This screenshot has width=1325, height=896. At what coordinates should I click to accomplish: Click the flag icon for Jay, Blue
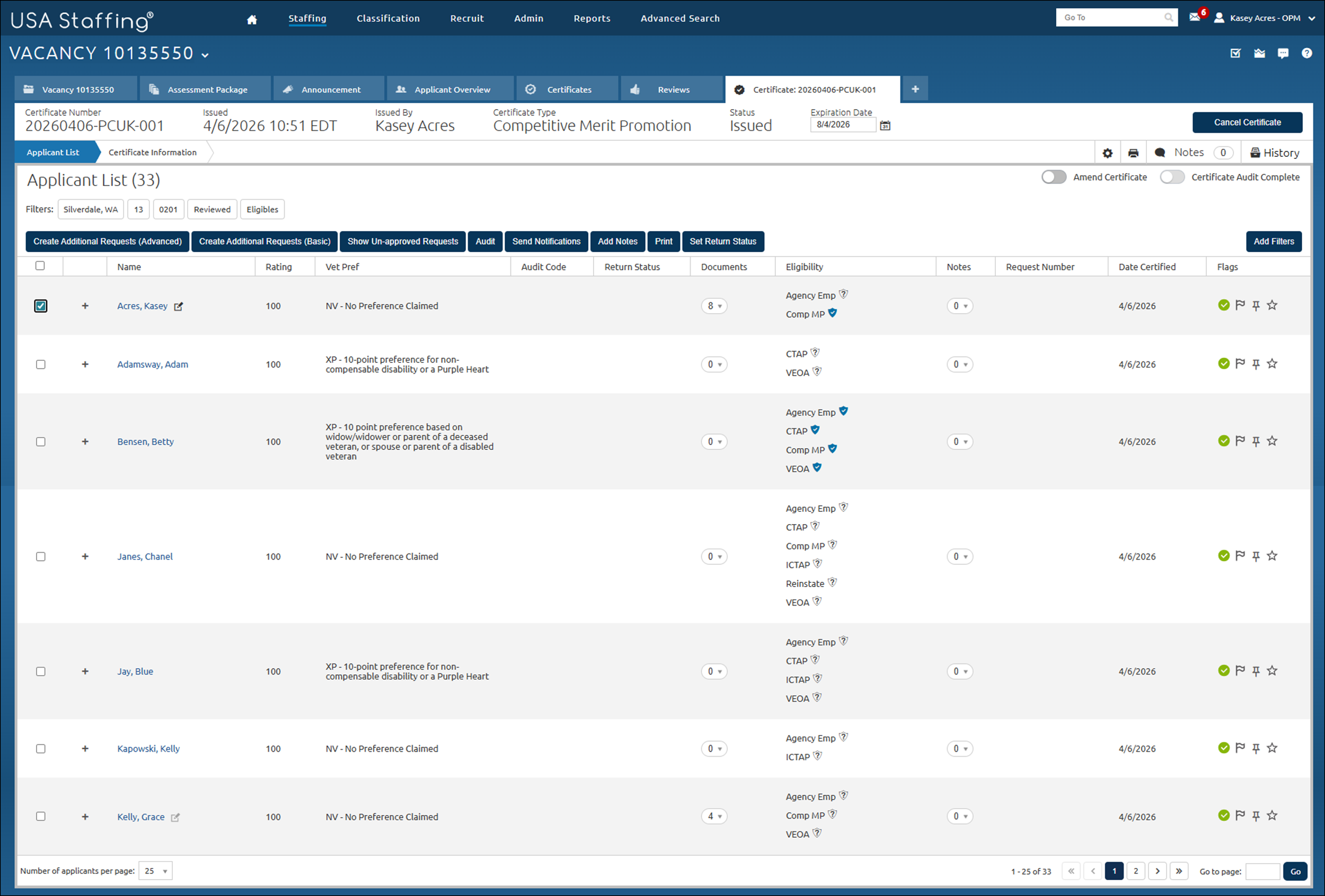pyautogui.click(x=1240, y=671)
